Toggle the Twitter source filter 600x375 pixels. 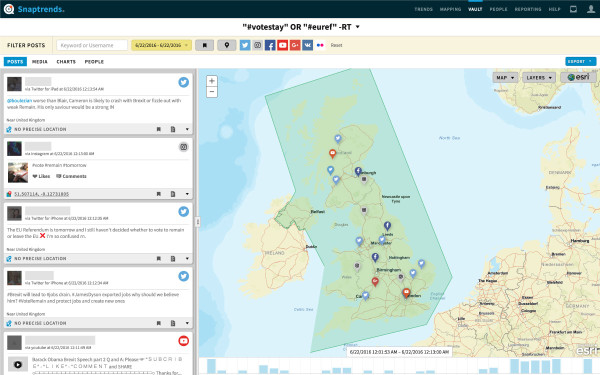coord(245,45)
